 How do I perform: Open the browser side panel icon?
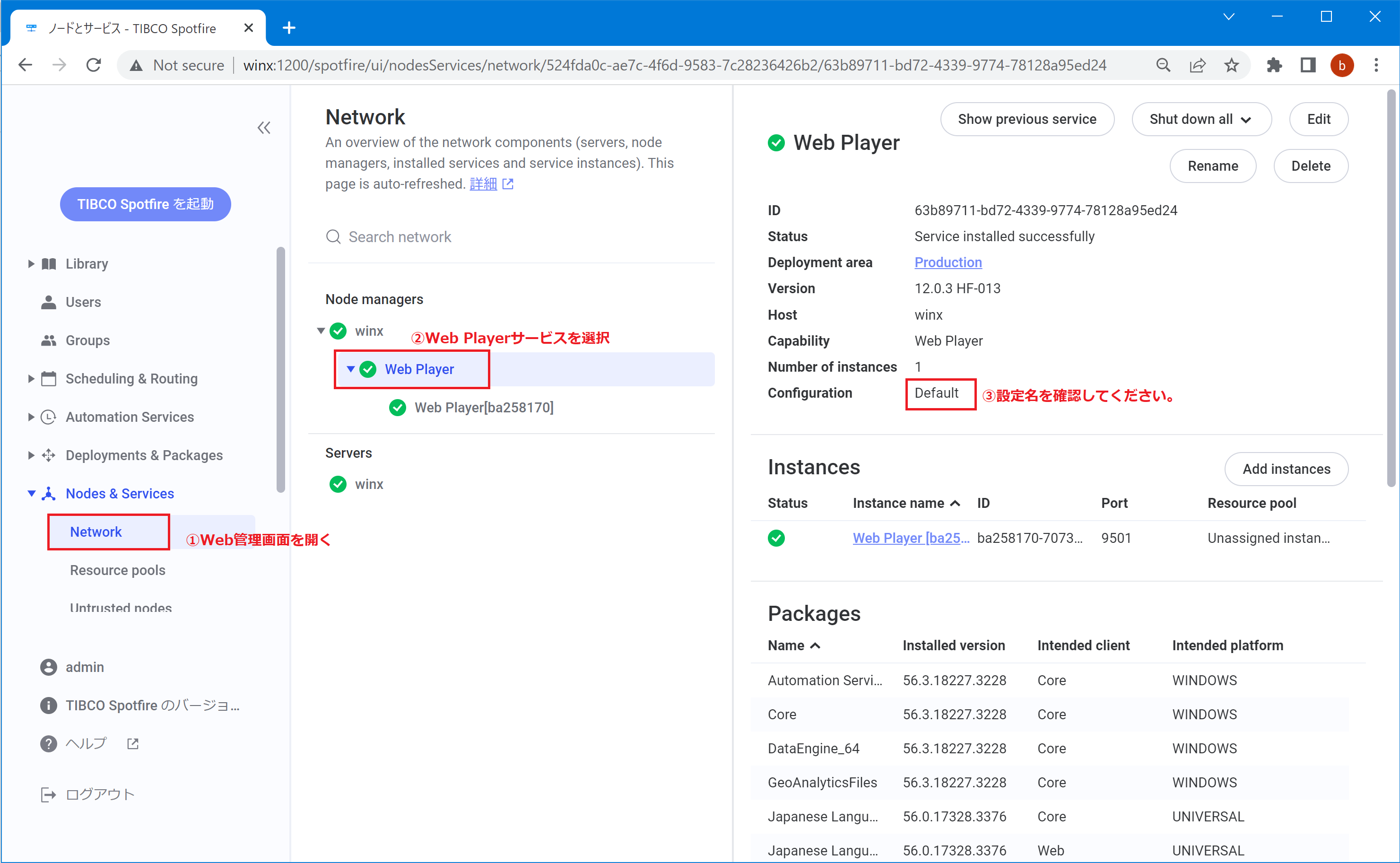point(1308,65)
